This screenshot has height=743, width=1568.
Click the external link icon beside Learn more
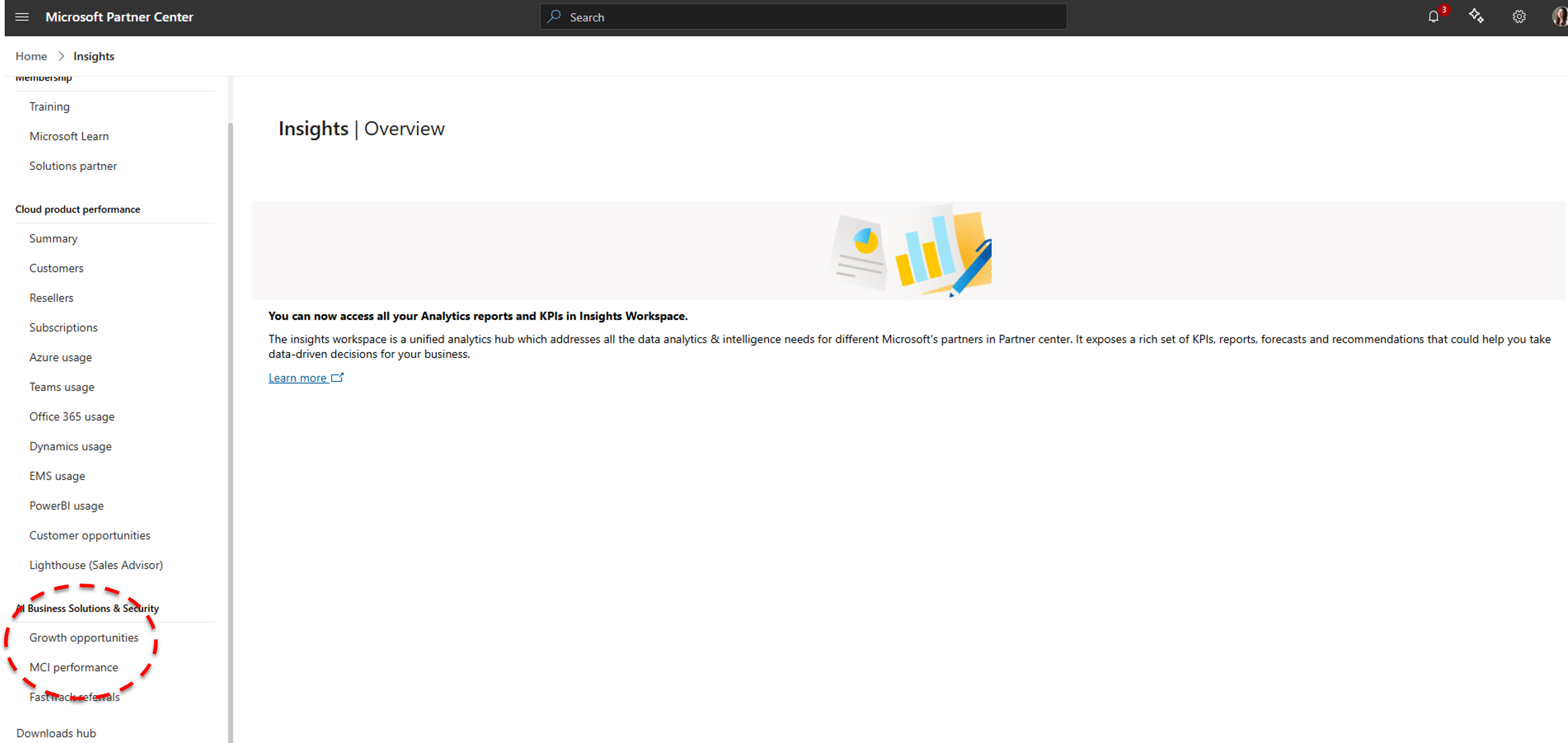[337, 378]
